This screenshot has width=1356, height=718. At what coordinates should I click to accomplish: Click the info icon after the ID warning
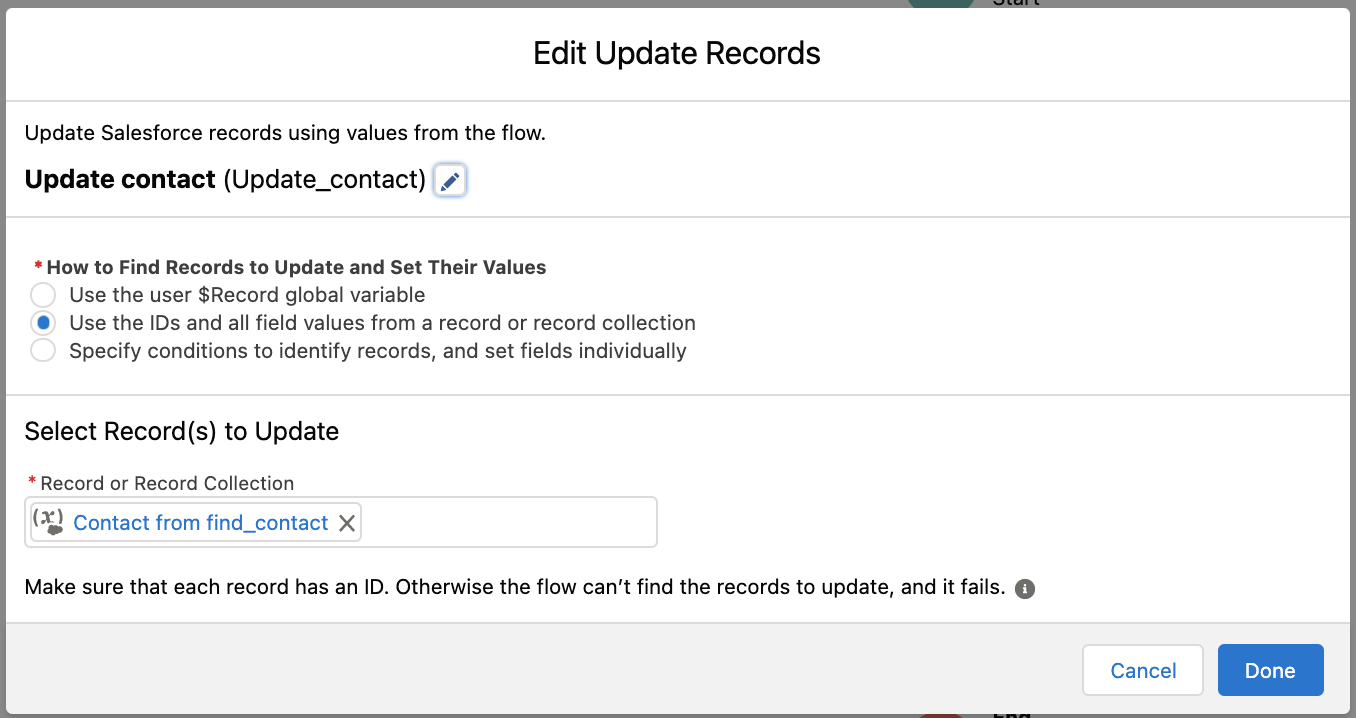[1024, 589]
